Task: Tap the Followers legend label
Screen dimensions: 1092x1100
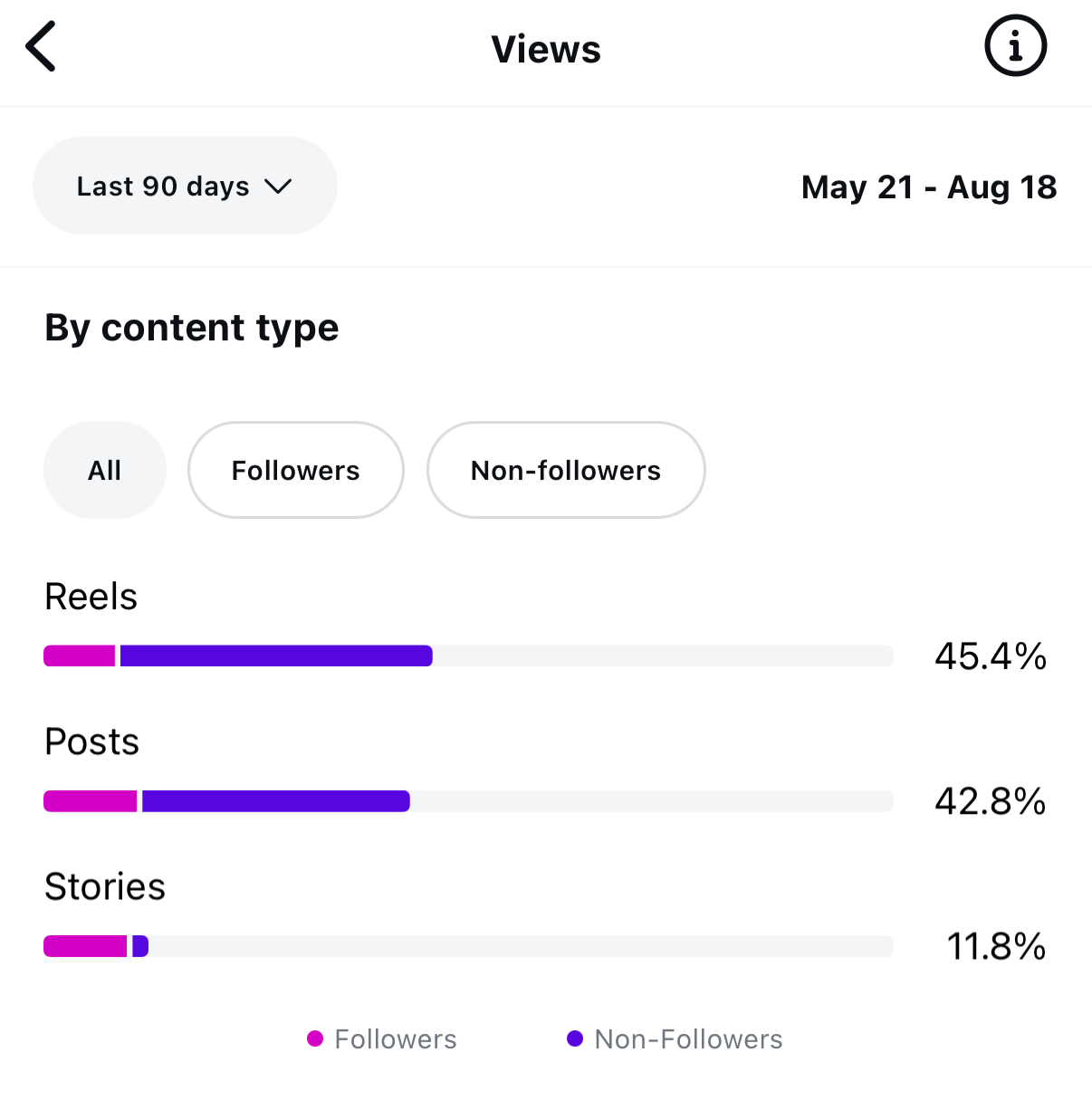Action: coord(396,1038)
